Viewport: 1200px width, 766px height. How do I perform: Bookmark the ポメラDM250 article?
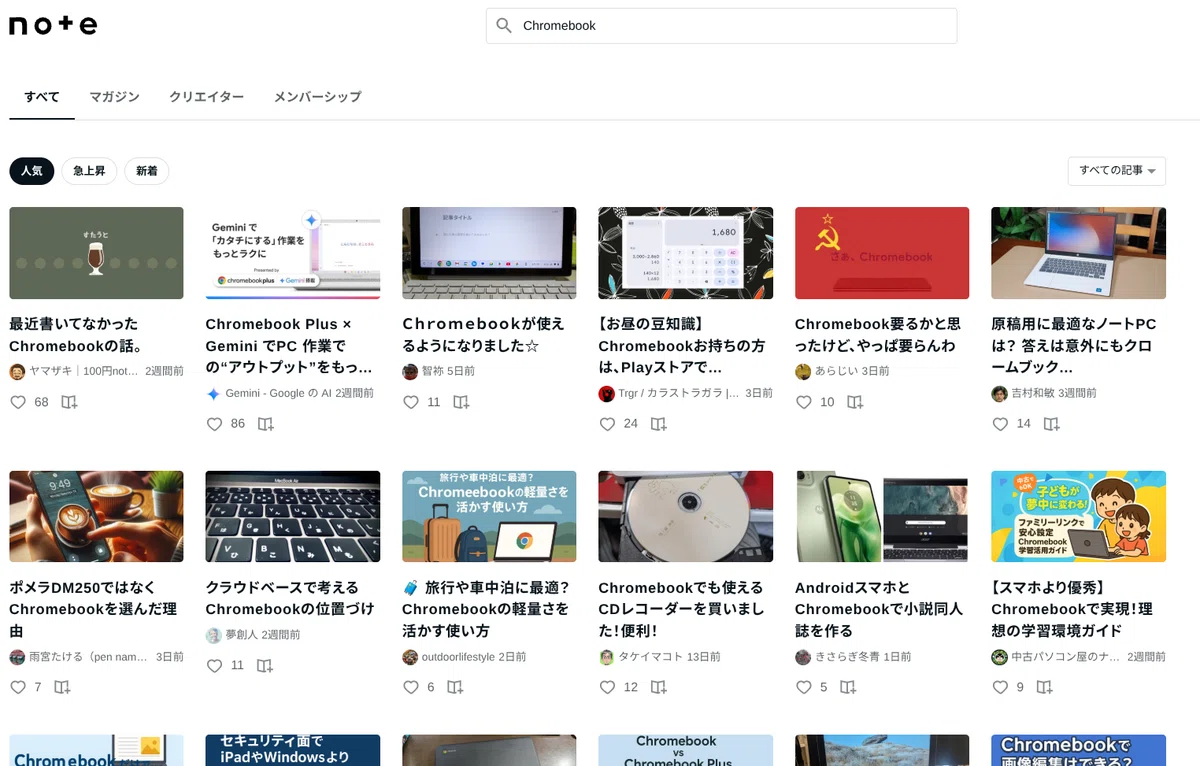tap(62, 688)
